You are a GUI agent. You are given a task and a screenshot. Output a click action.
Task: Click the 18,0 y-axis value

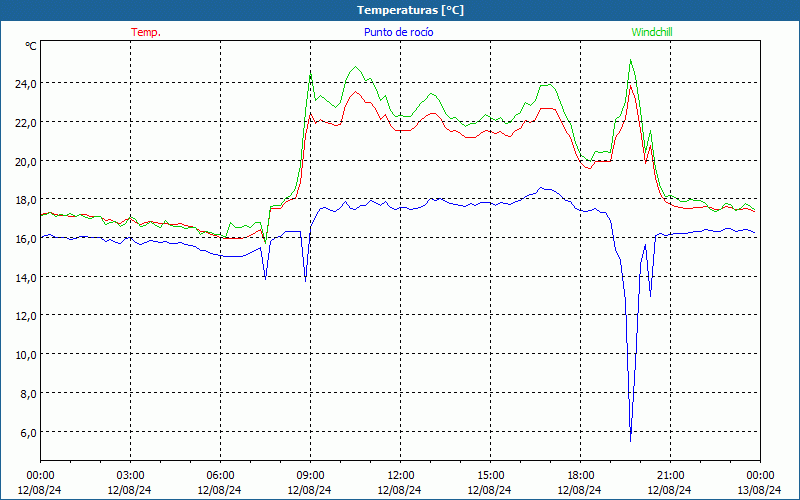26,200
